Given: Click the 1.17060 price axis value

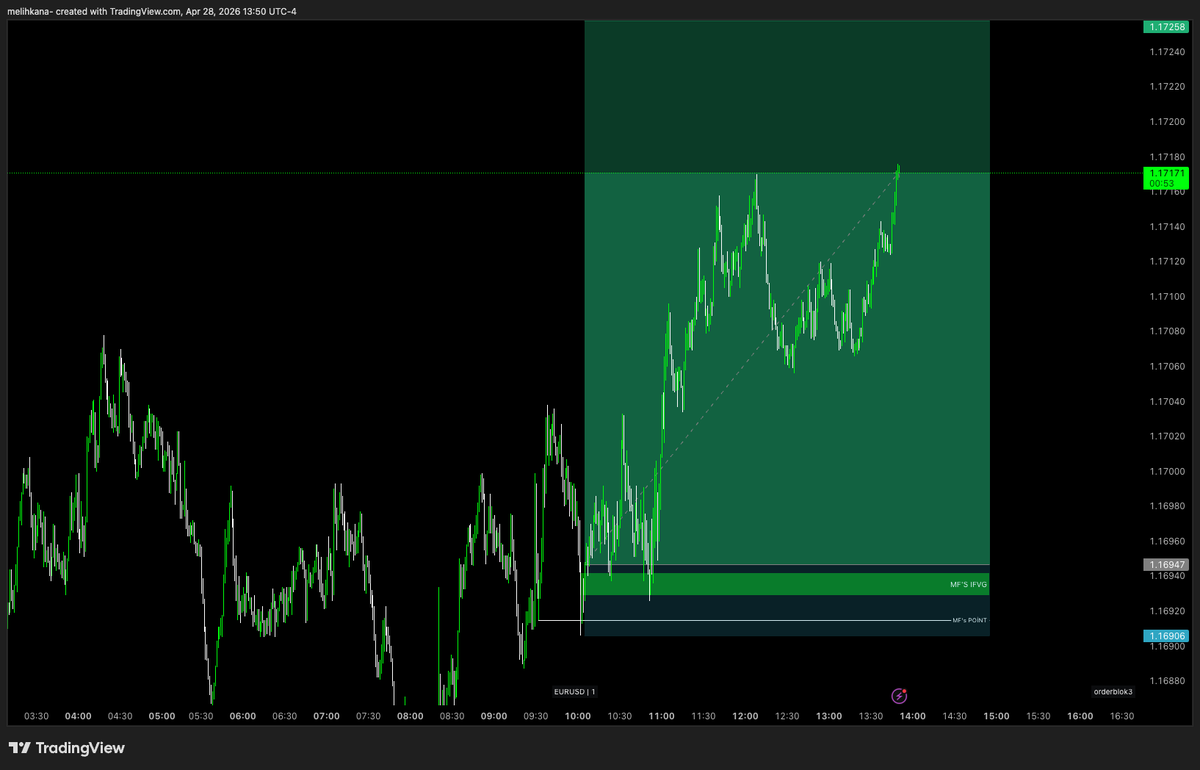Looking at the screenshot, I should 1168,366.
